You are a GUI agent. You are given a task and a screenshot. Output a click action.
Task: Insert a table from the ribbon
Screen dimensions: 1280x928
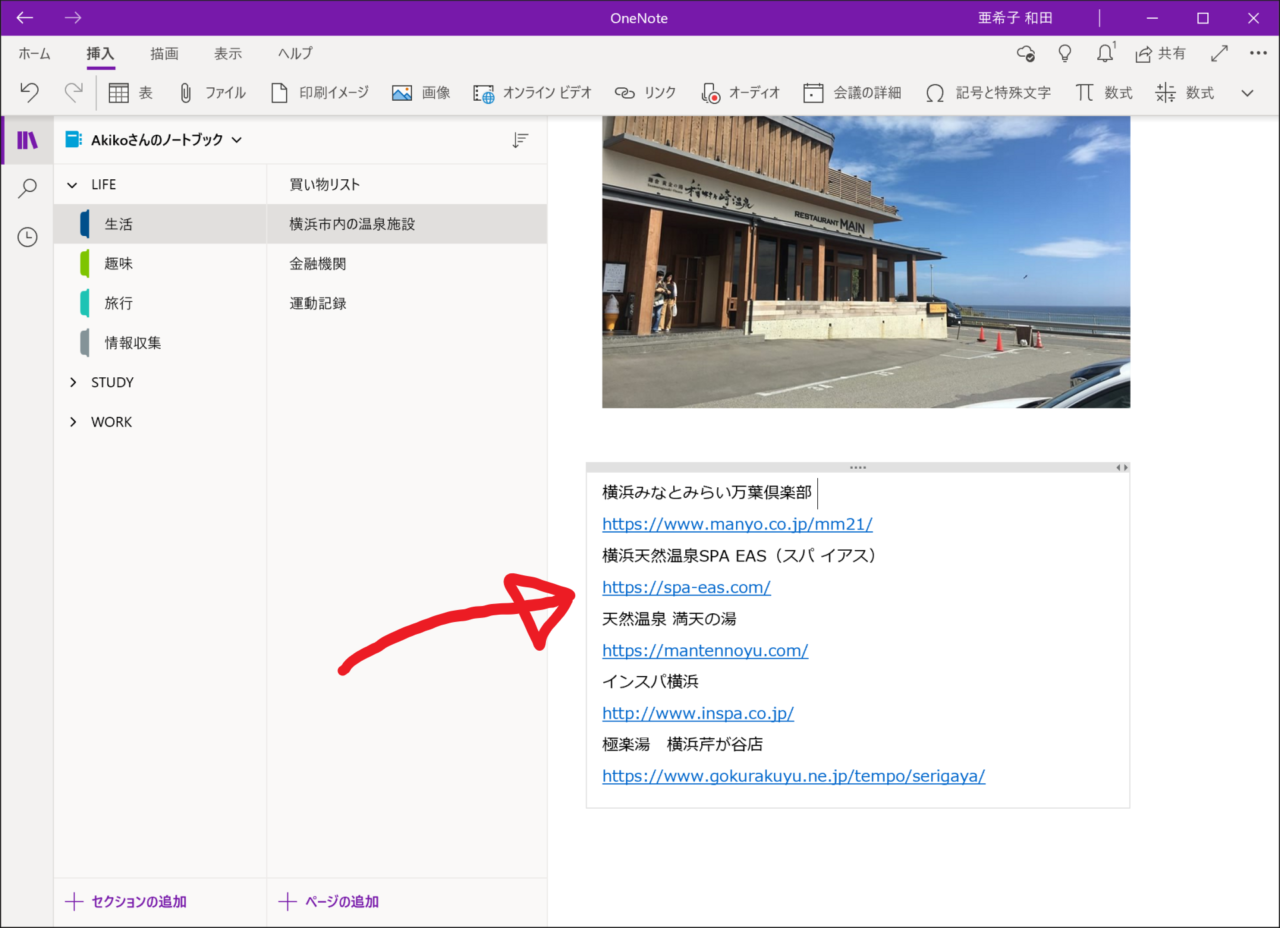point(130,93)
